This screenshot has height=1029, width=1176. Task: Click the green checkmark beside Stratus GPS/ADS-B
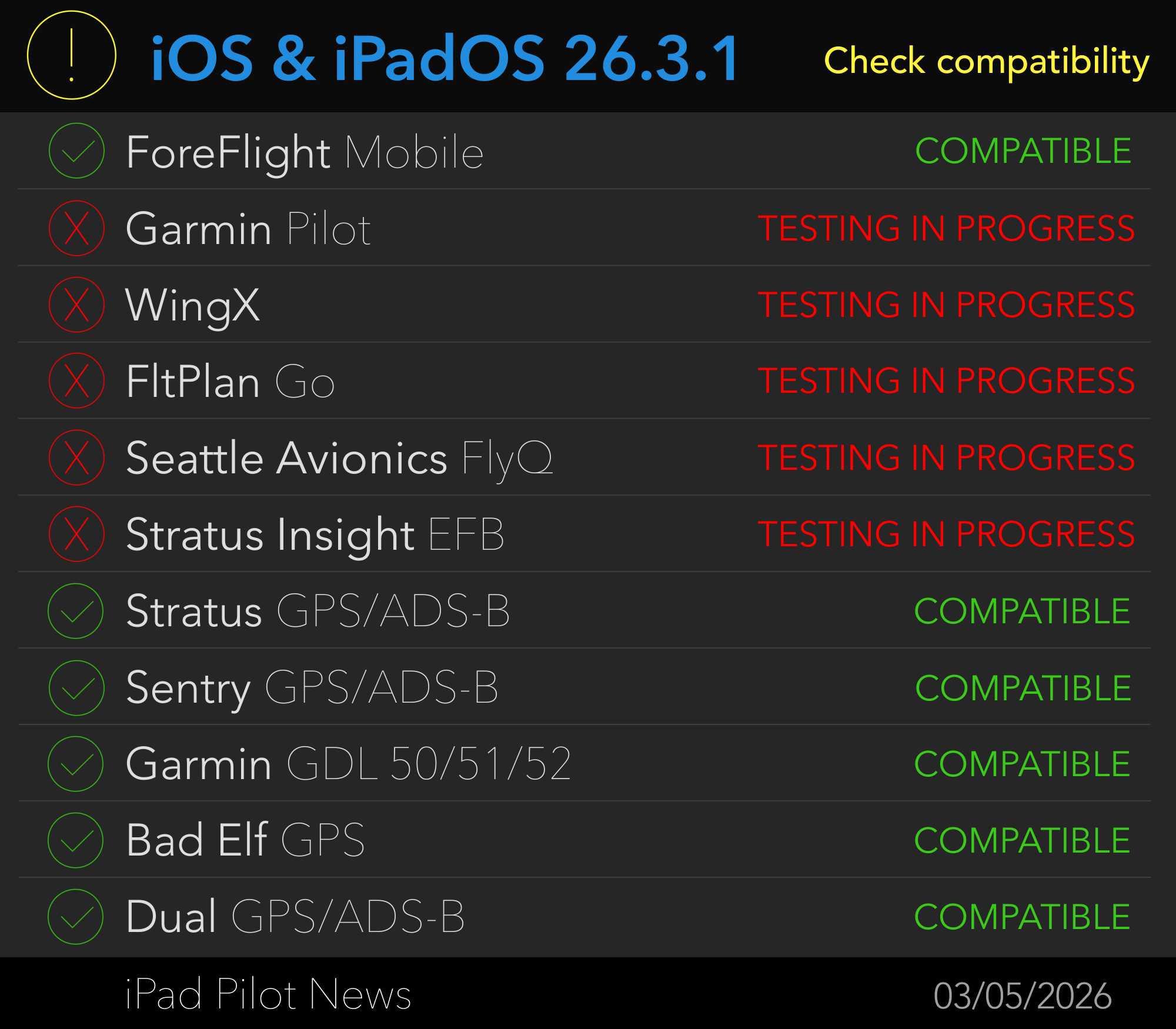pos(76,611)
